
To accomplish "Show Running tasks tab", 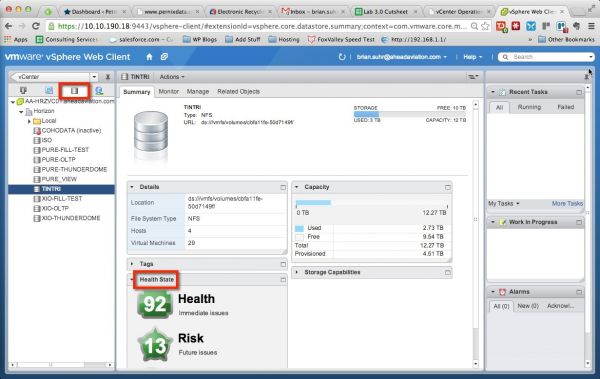I will (x=529, y=107).
